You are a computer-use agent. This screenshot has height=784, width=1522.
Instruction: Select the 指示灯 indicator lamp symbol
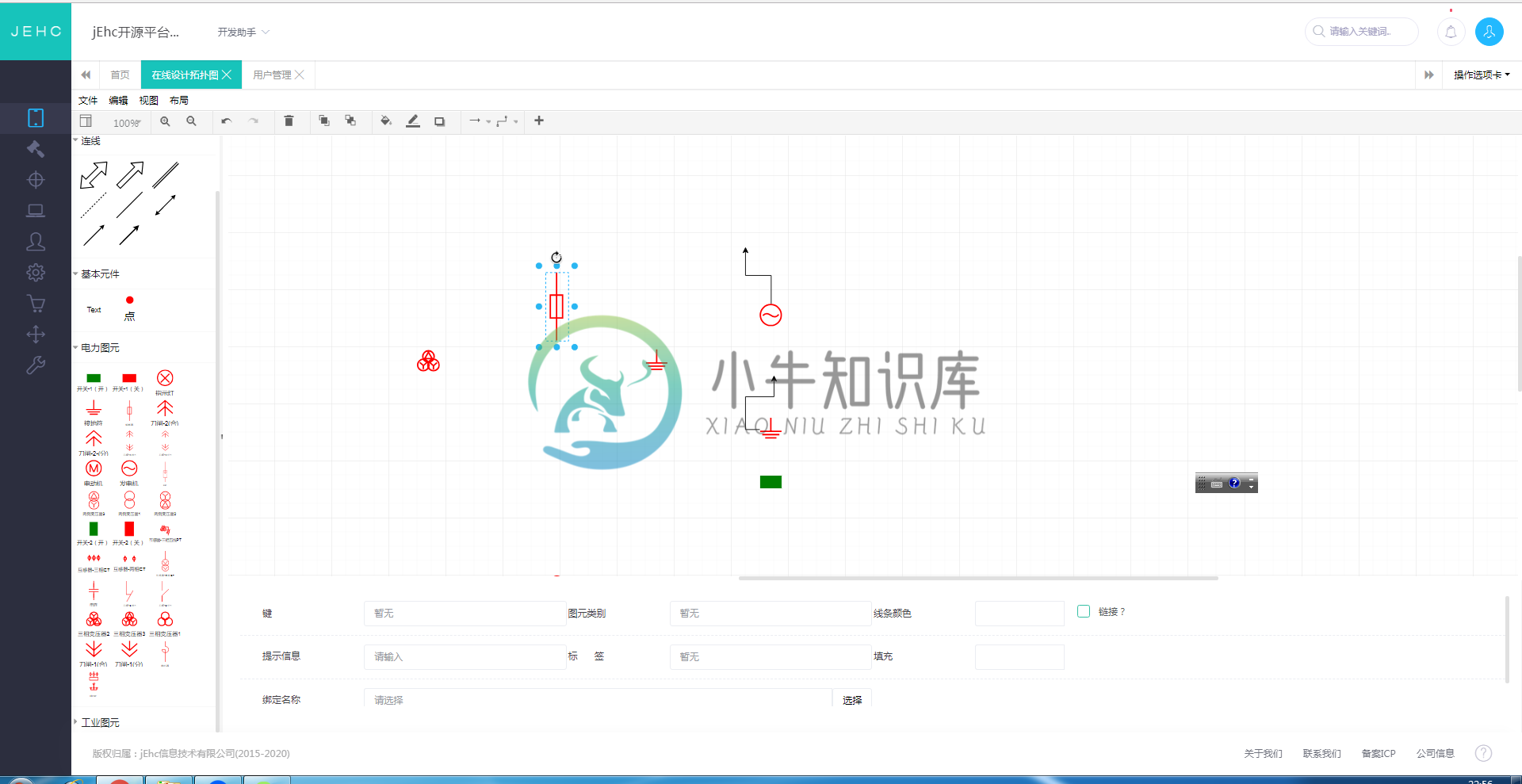click(x=165, y=382)
